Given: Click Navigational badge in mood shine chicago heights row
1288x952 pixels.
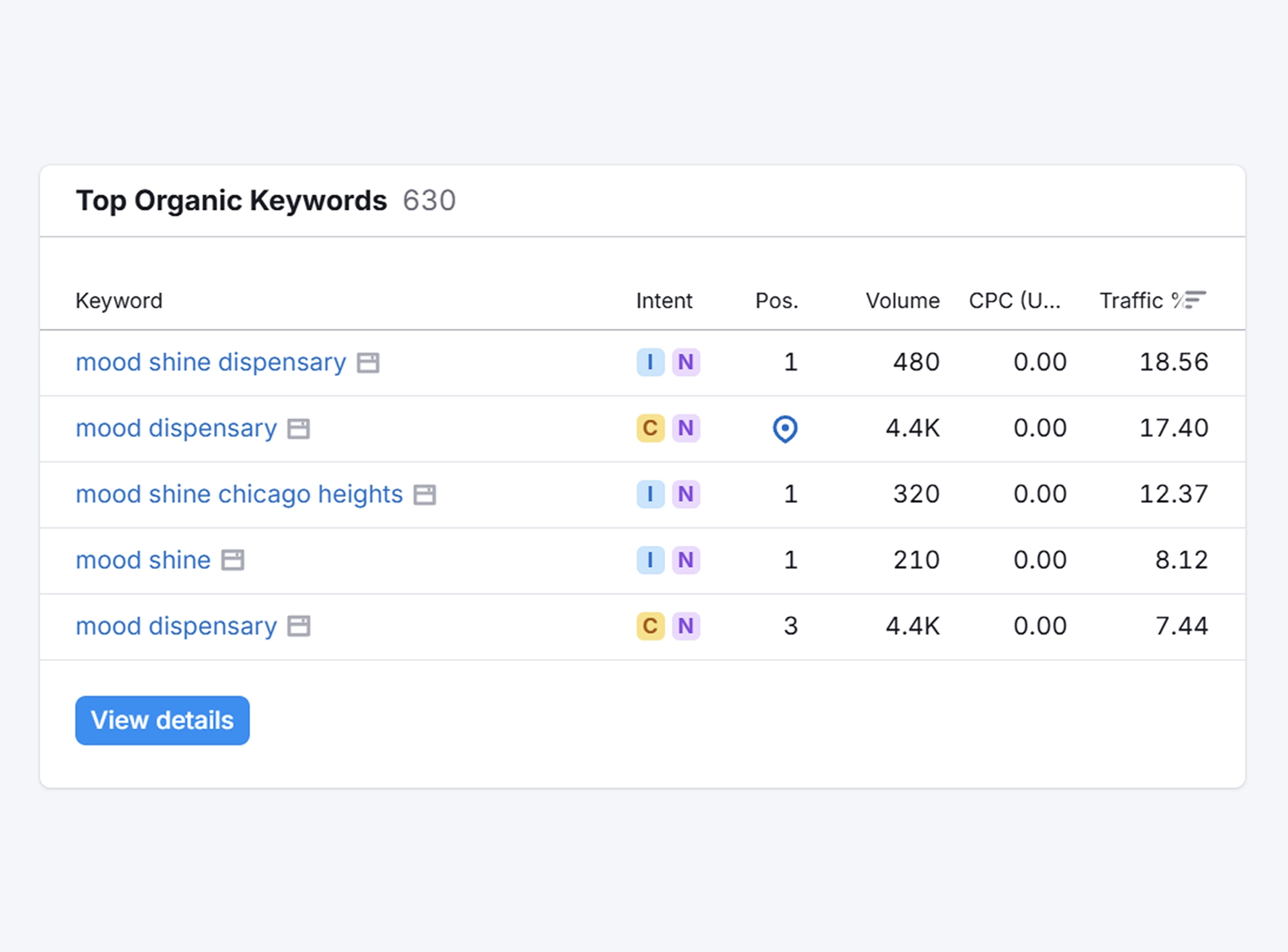Looking at the screenshot, I should [x=686, y=494].
